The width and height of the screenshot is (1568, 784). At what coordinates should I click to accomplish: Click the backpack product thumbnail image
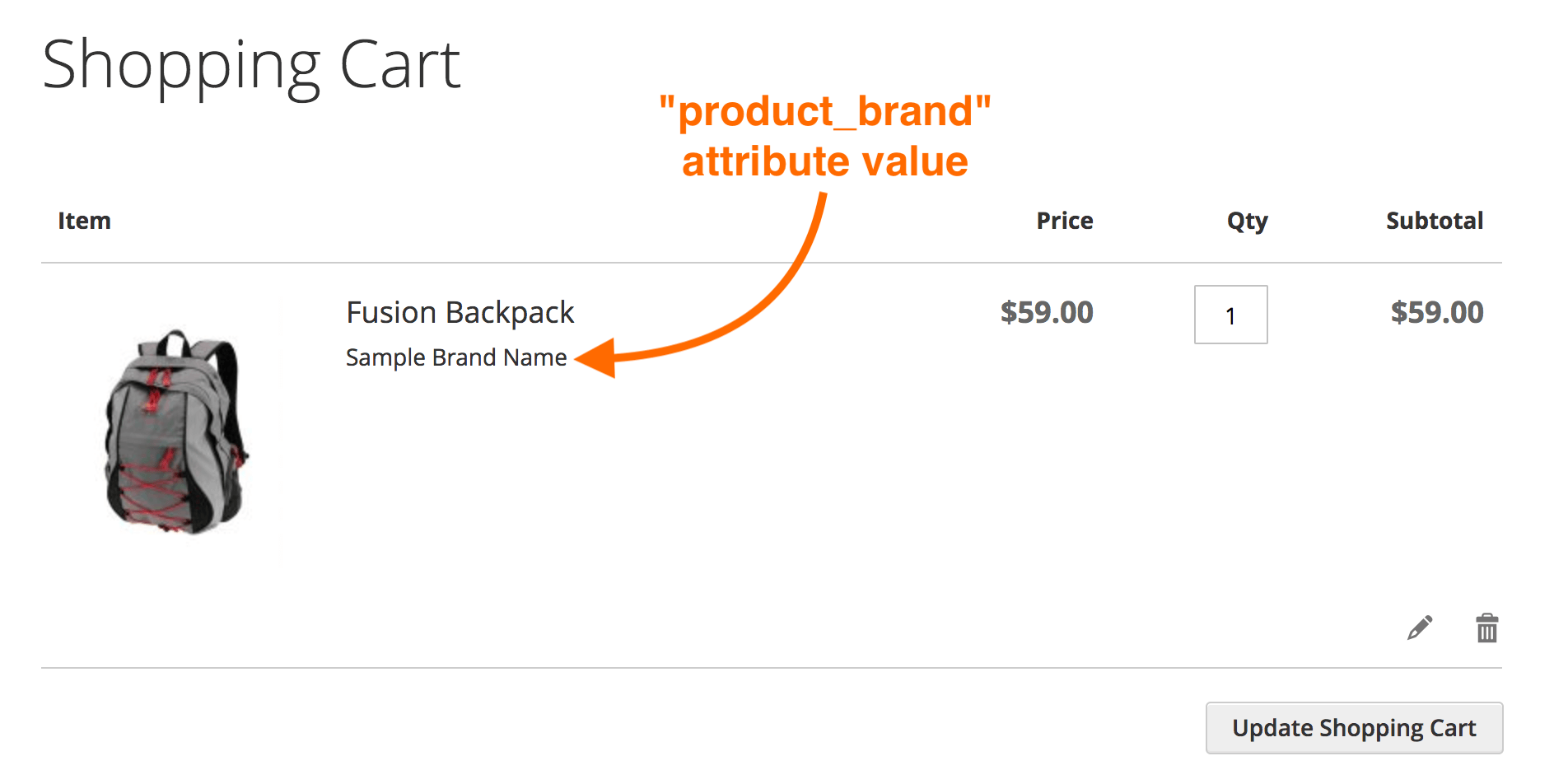point(176,432)
